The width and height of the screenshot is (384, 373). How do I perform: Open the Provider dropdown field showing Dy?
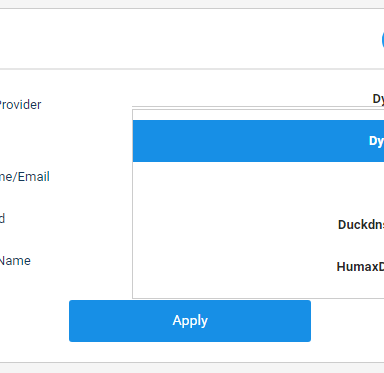point(258,99)
